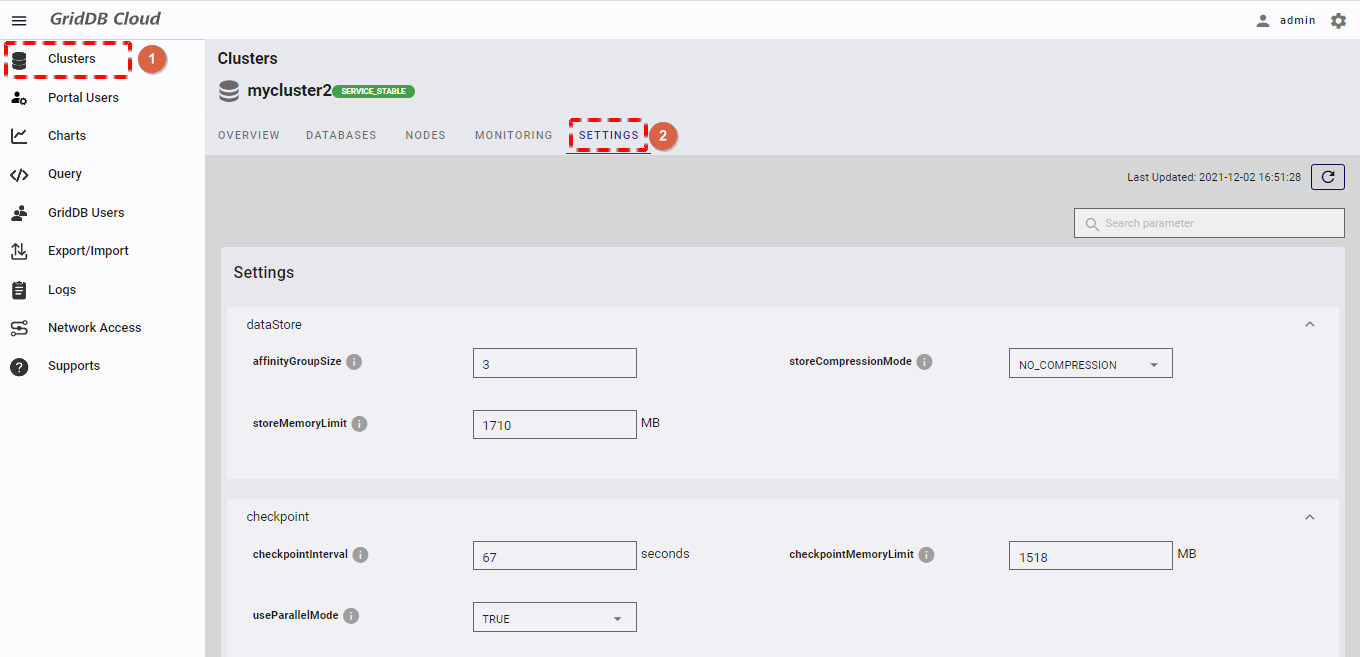Focus the Search parameter field
Screen dimensions: 1360x657
pyautogui.click(x=1209, y=223)
